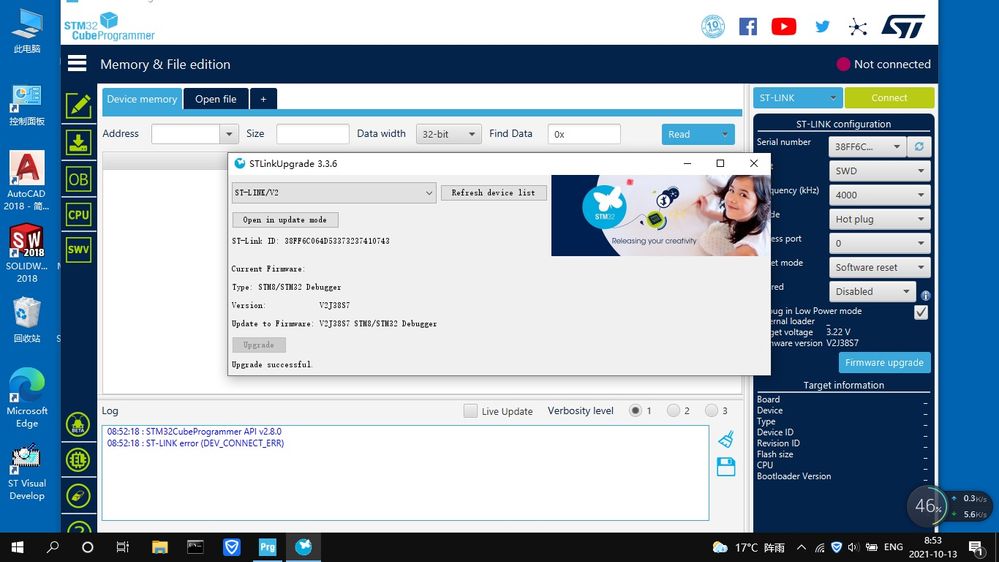Click the ST-LINK error (DEV_CONNECT_ERR) log line
Screen dimensions: 999x562
click(196, 443)
